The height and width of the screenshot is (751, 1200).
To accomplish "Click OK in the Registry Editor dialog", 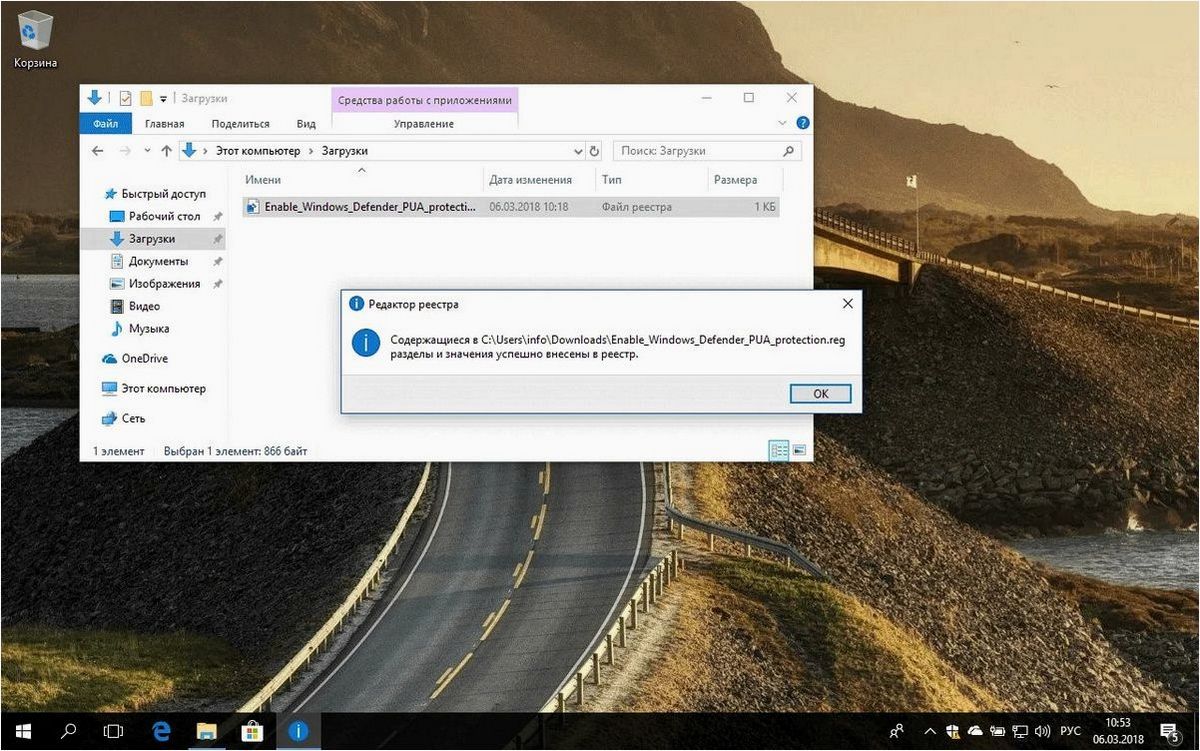I will click(x=820, y=394).
